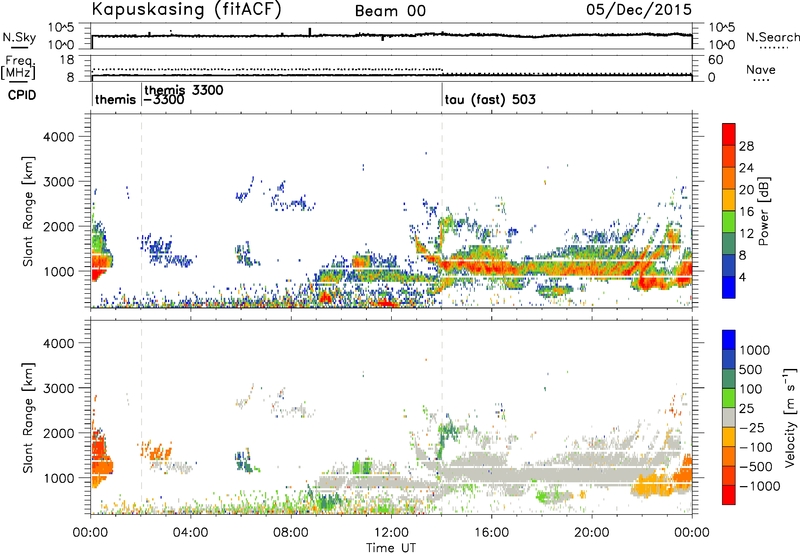Select the N.Search legend label

(x=772, y=37)
